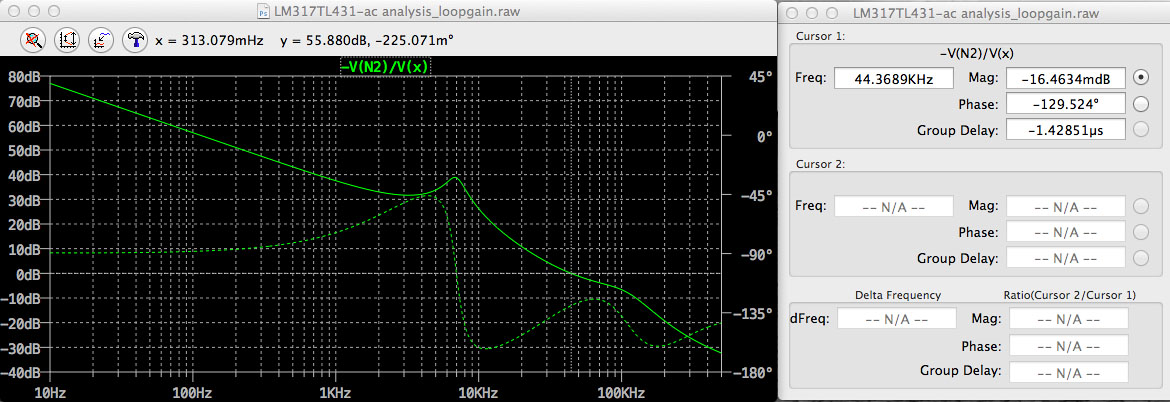Click the Cursor 2 Phase field
Image resolution: width=1170 pixels, height=402 pixels.
pyautogui.click(x=1066, y=233)
